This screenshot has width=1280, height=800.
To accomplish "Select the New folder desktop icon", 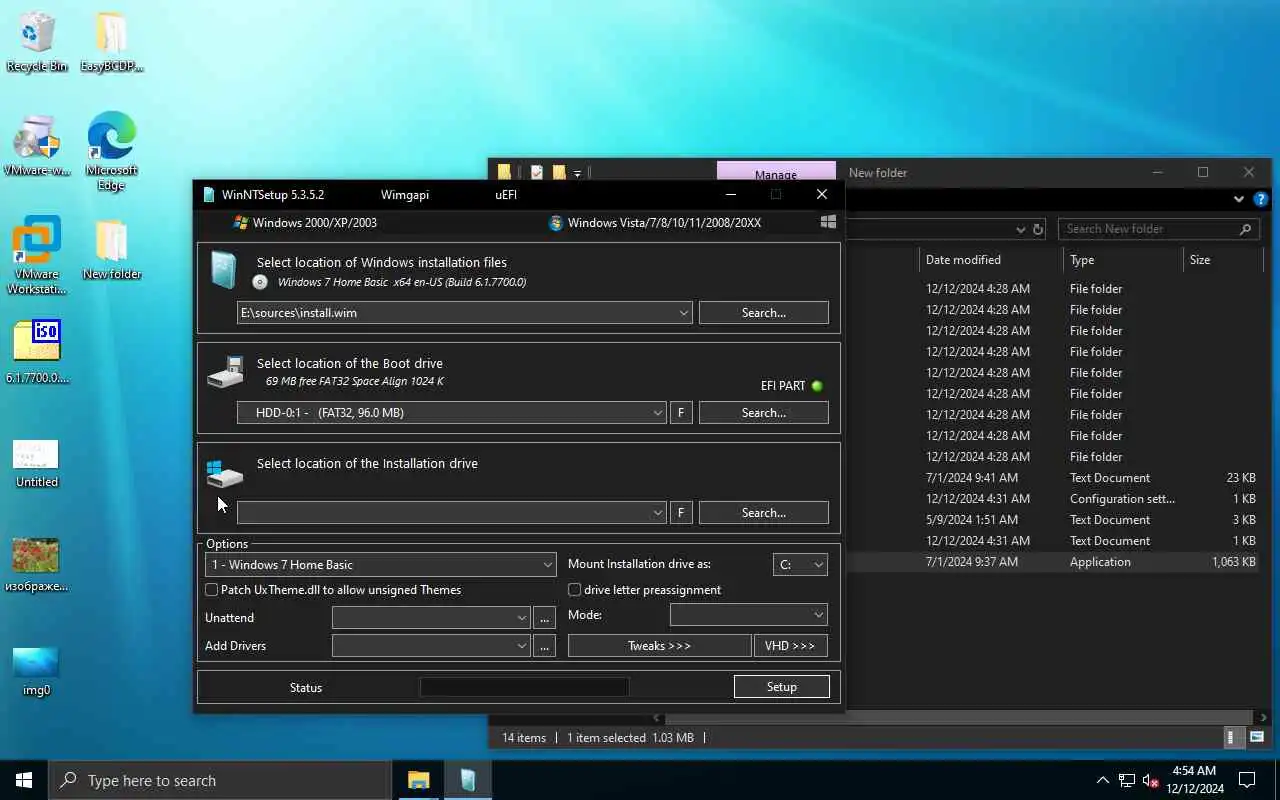I will 111,250.
